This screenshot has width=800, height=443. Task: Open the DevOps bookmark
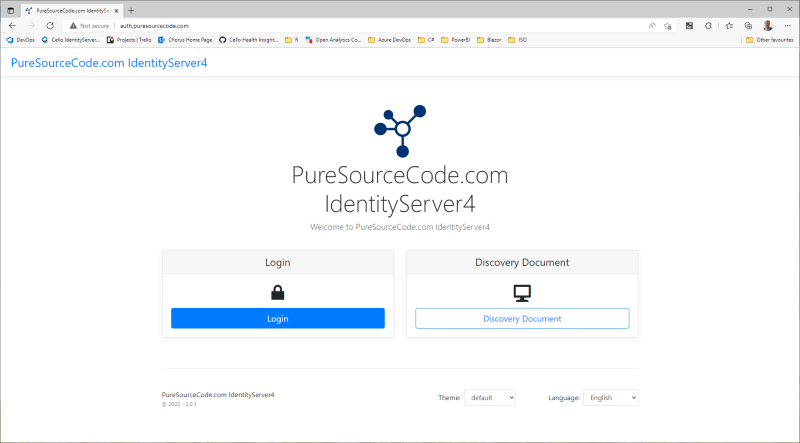coord(20,40)
